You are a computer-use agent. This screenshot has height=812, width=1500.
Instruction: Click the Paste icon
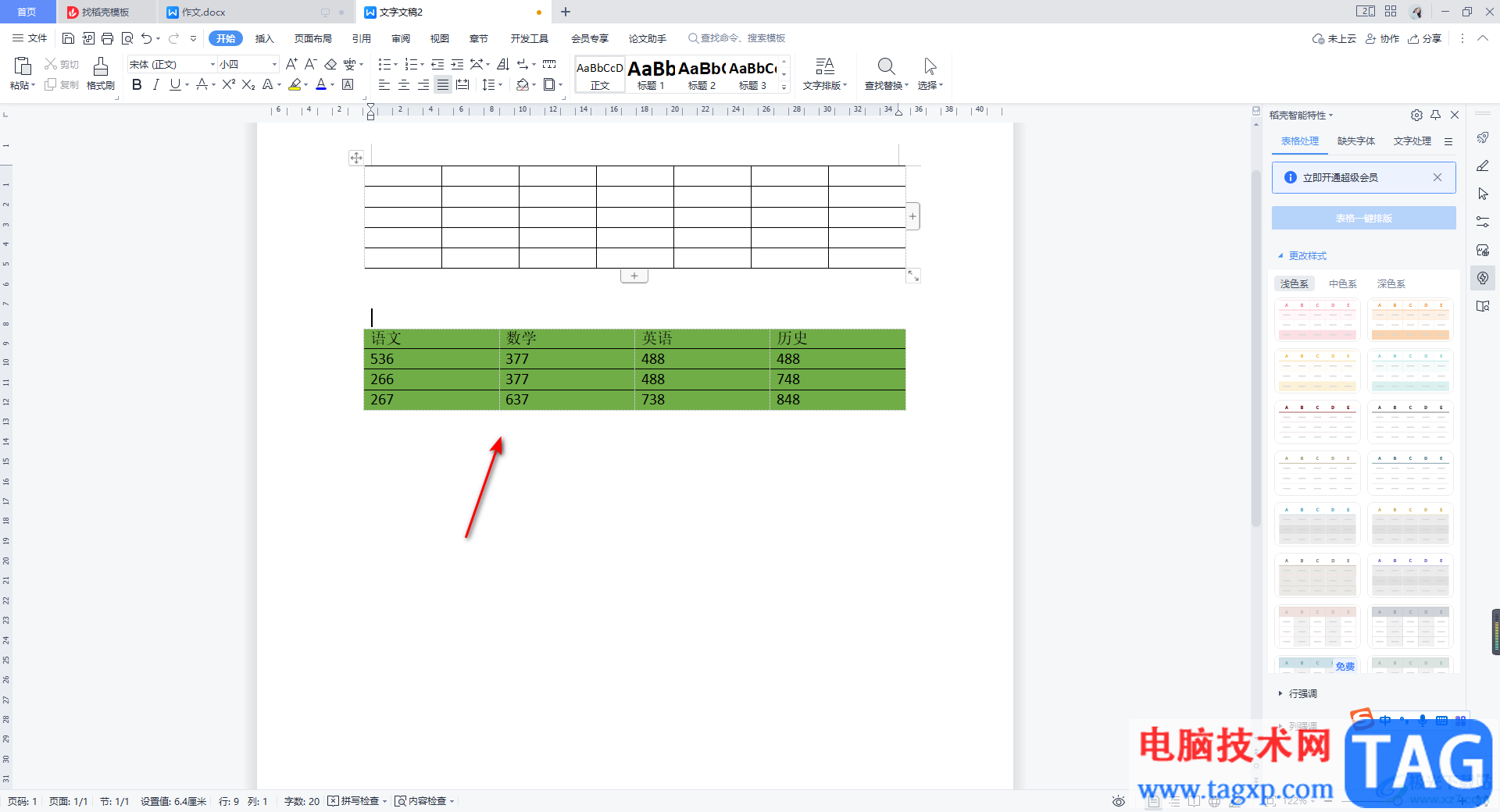pyautogui.click(x=23, y=66)
